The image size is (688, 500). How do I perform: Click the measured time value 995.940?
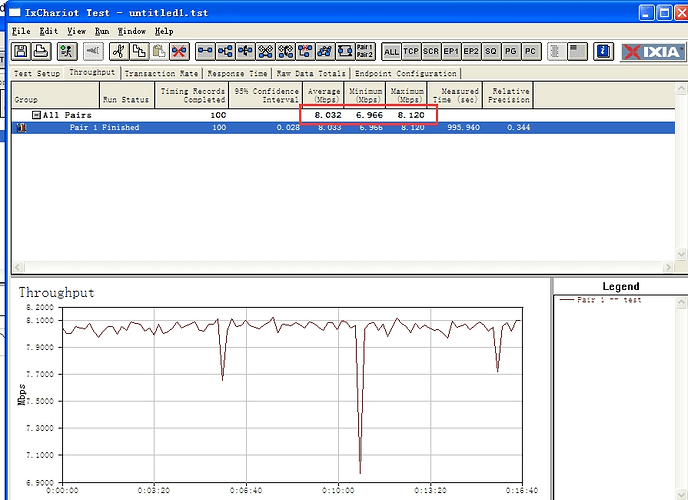pos(463,128)
